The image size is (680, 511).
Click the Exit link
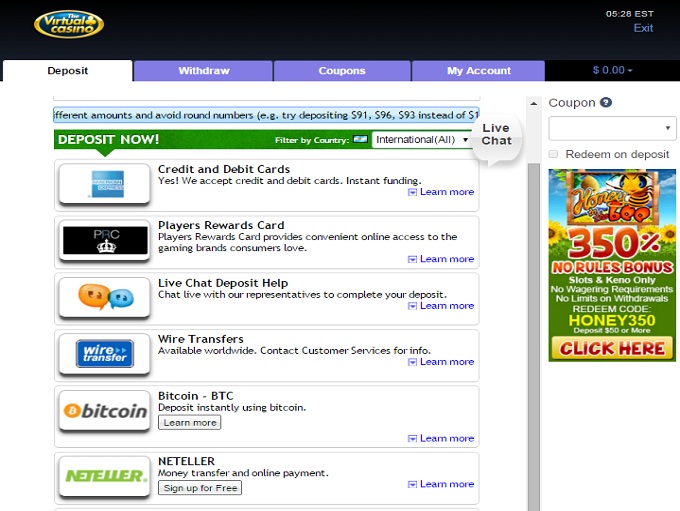pos(643,28)
